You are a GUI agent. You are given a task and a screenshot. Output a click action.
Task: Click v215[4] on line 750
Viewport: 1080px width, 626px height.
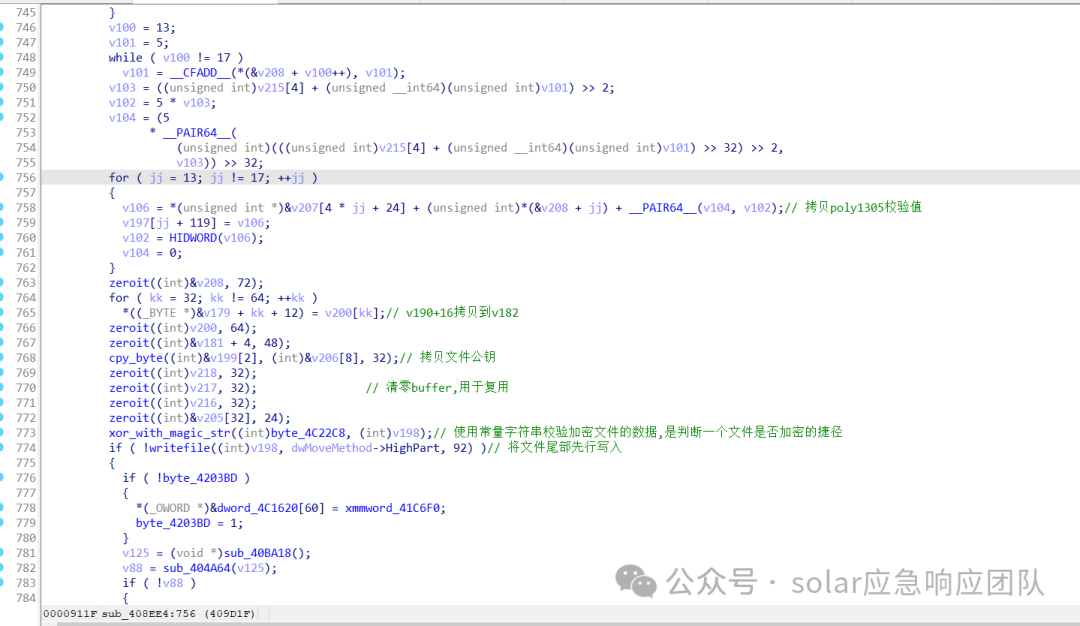(x=281, y=87)
